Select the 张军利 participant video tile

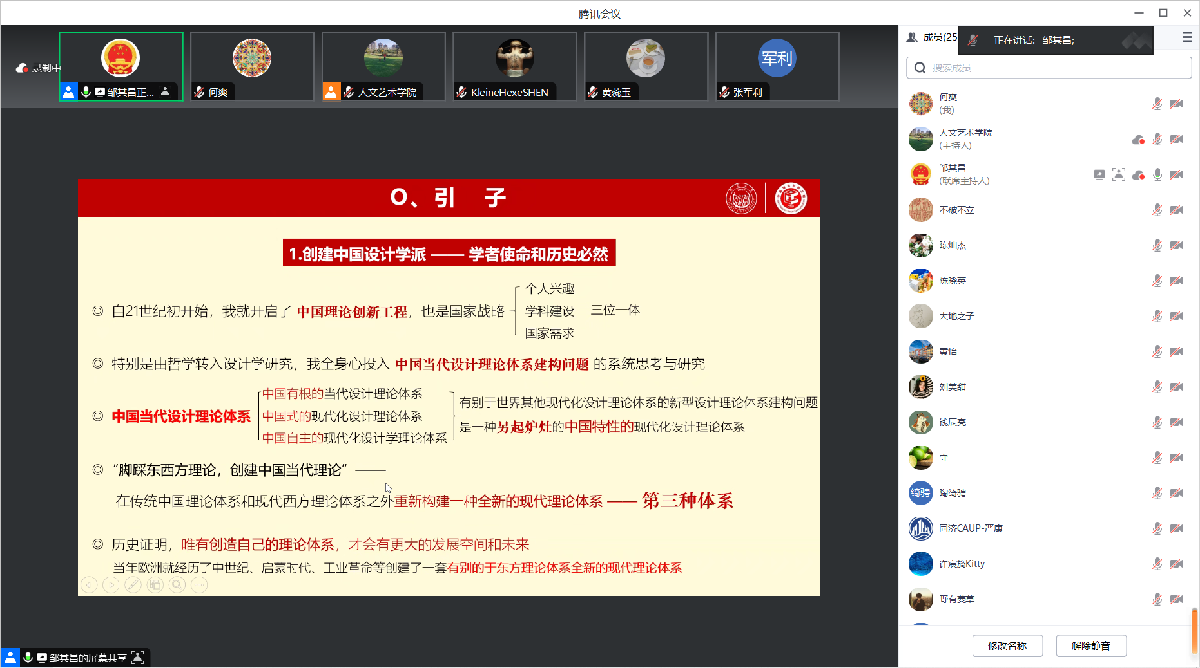777,65
